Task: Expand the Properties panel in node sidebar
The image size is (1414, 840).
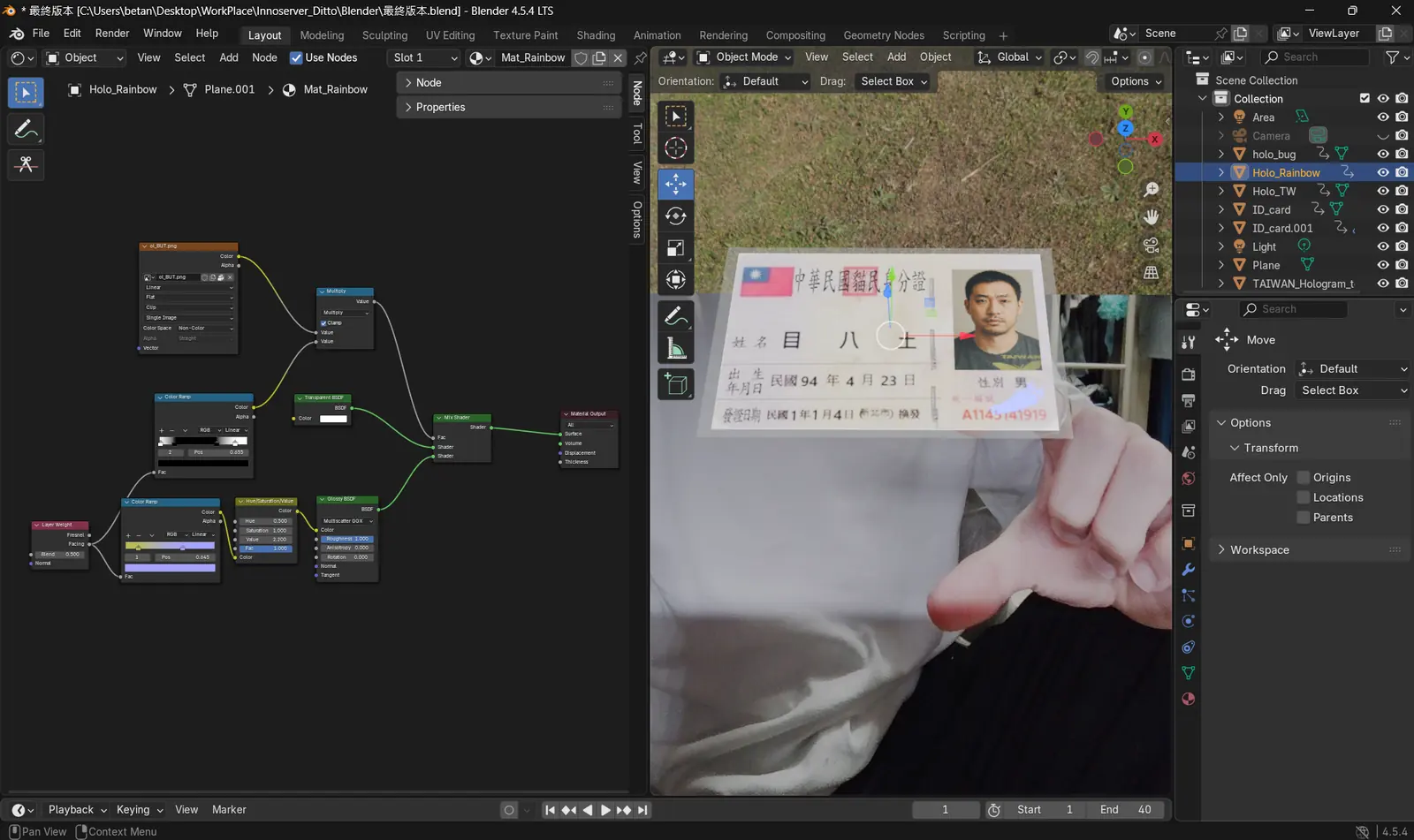Action: (510, 107)
